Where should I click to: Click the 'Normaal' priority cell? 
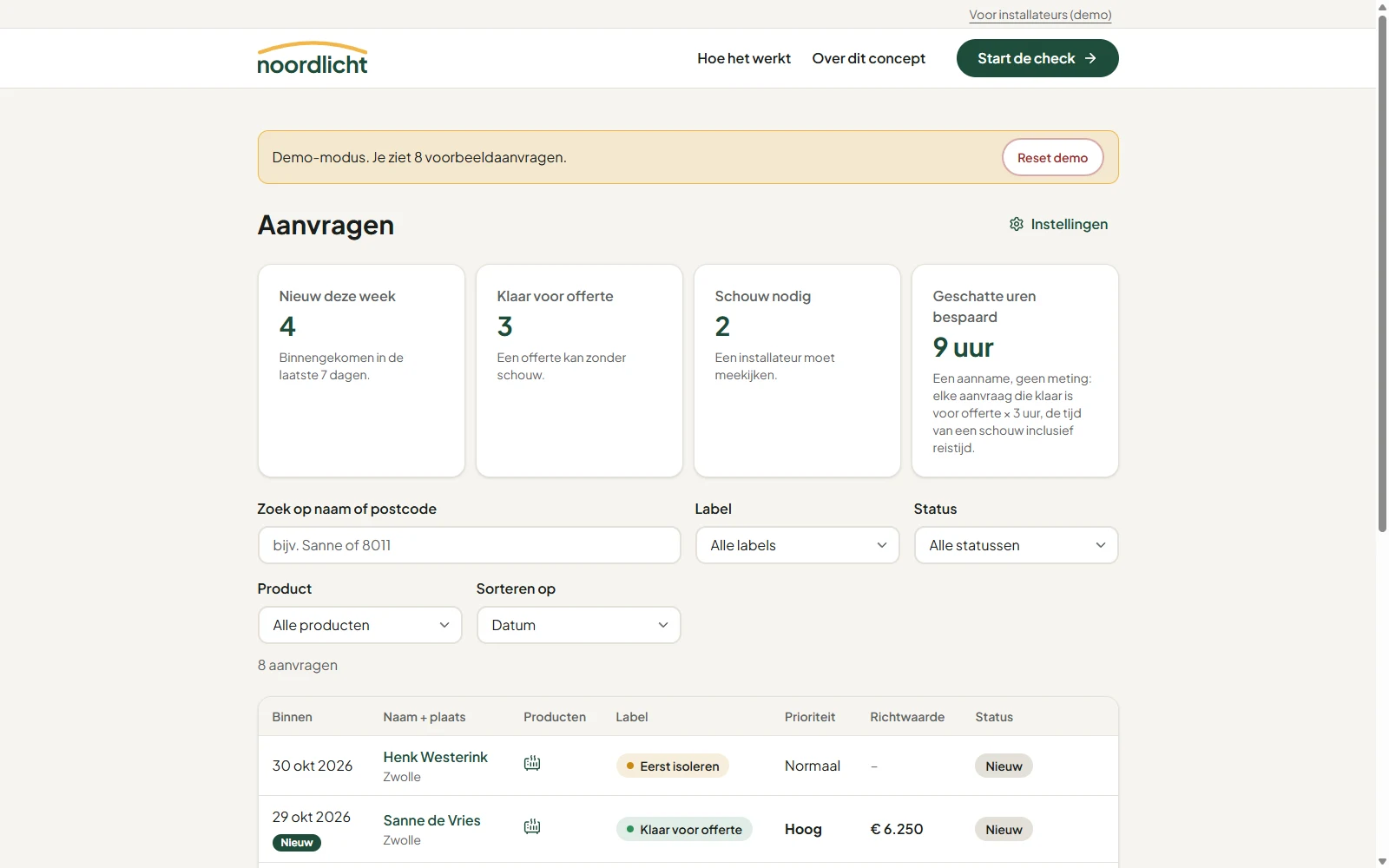point(813,766)
